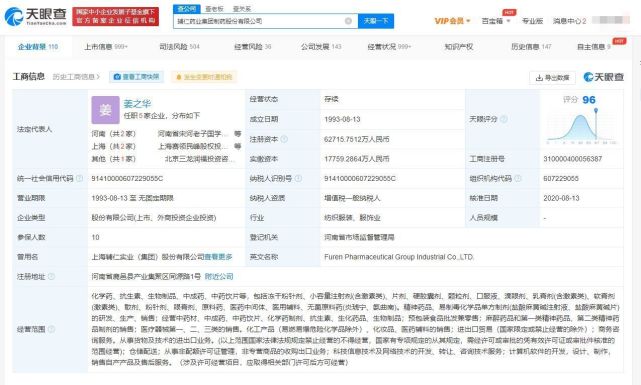Switch to the 企业背景 tab
This screenshot has height=385, width=641.
pyautogui.click(x=38, y=47)
